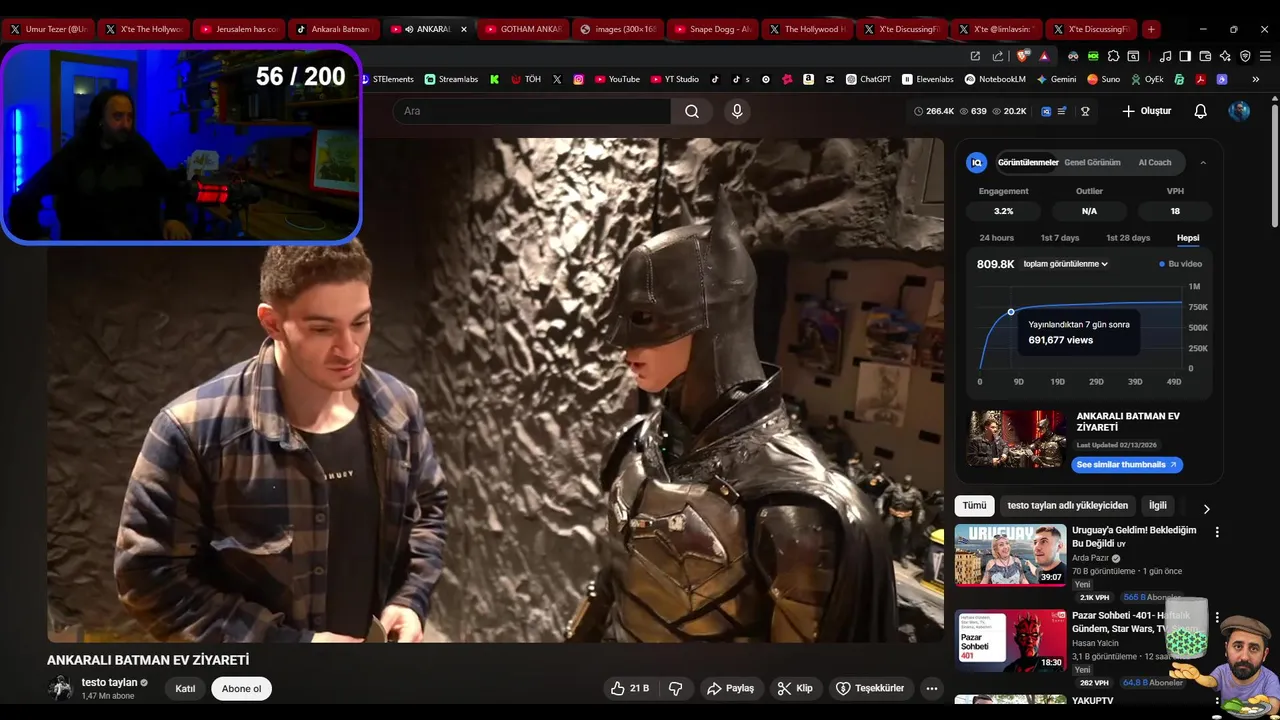Open testo taylan channel name link
This screenshot has width=1280, height=720.
pyautogui.click(x=109, y=682)
